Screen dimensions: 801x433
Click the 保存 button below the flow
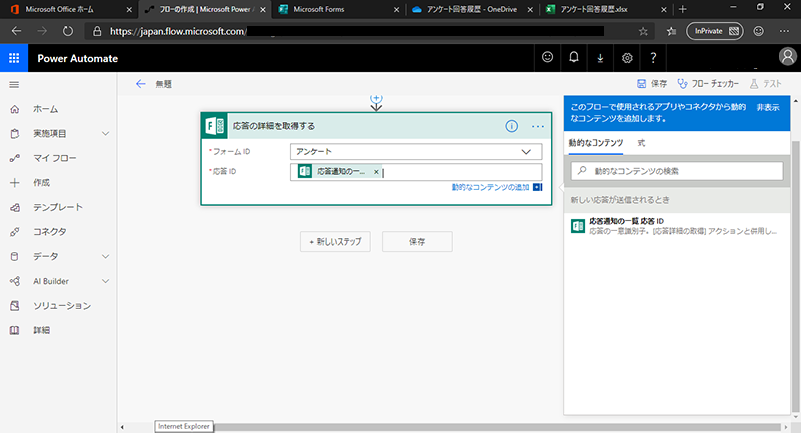(417, 242)
